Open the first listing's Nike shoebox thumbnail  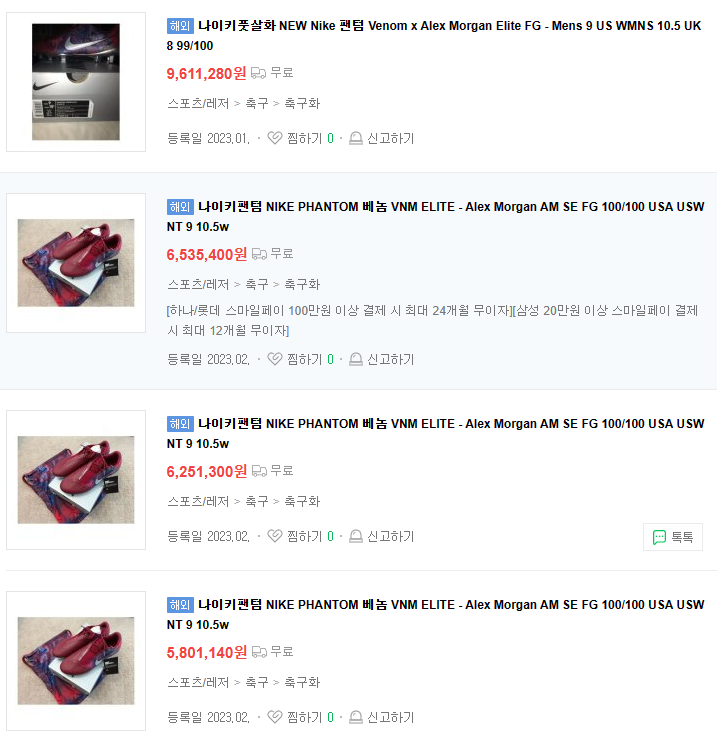click(76, 82)
